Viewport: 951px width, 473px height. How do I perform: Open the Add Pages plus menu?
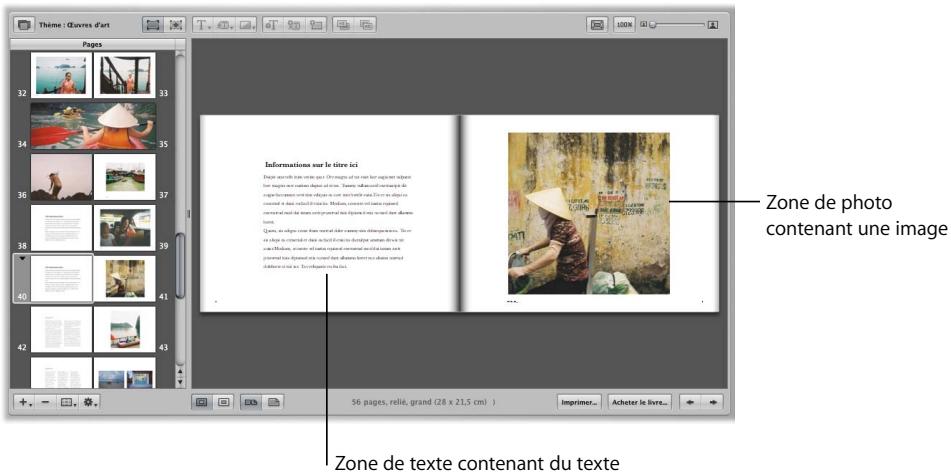pyautogui.click(x=25, y=402)
